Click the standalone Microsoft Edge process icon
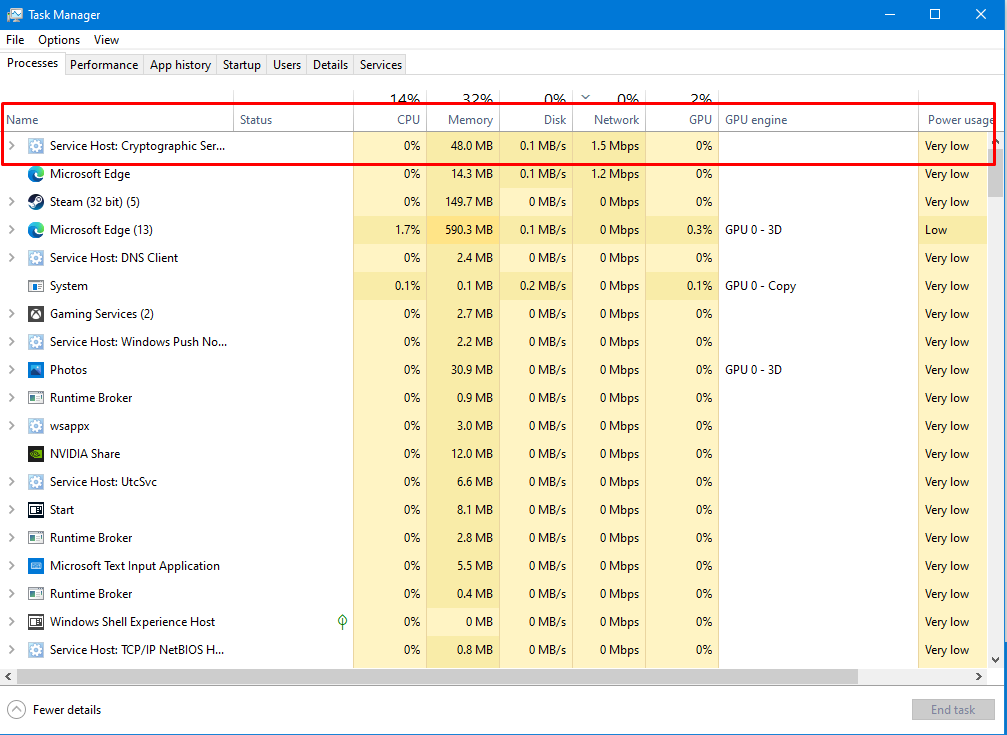 click(x=36, y=174)
